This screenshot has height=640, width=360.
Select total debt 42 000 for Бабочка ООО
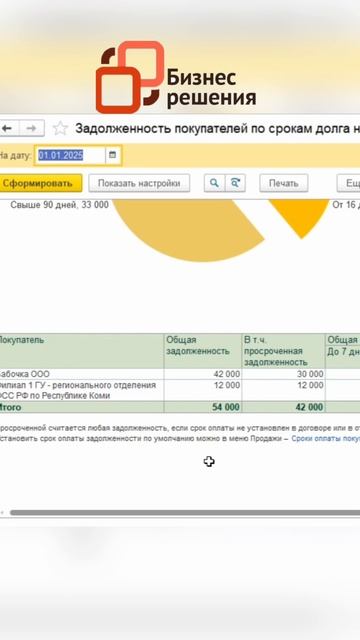click(203, 374)
